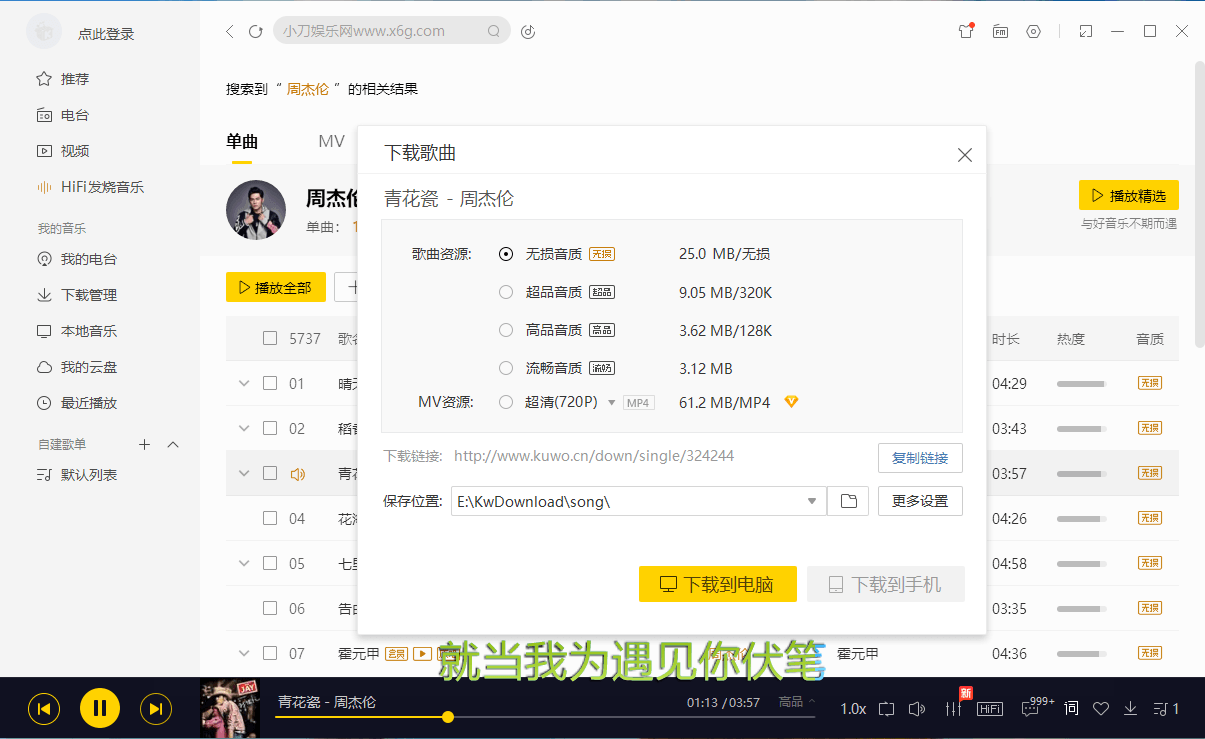The image size is (1205, 739).
Task: Open the lyrics 词 icon
Action: point(1070,708)
